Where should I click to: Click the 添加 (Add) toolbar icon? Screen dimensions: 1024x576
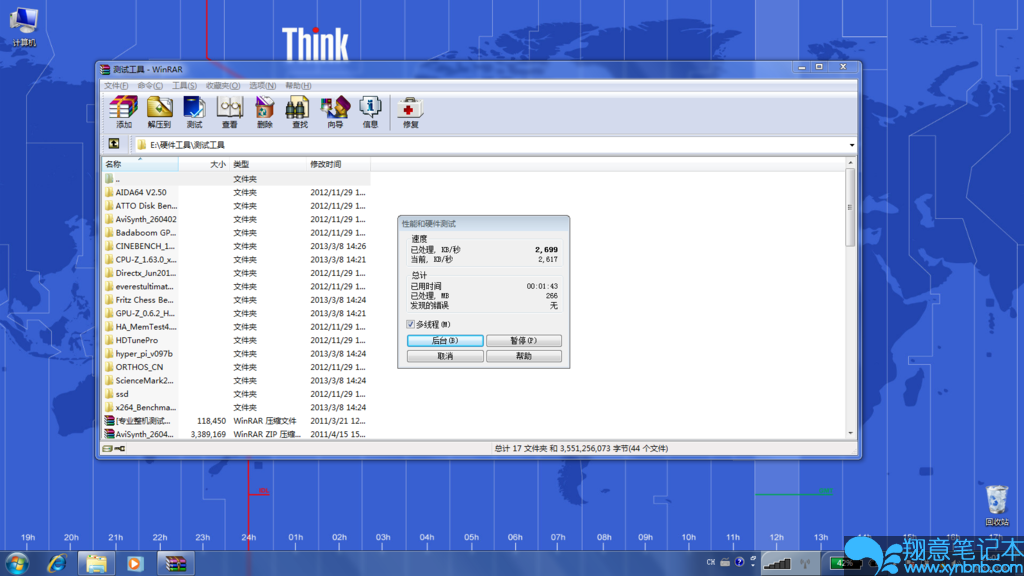pyautogui.click(x=124, y=111)
